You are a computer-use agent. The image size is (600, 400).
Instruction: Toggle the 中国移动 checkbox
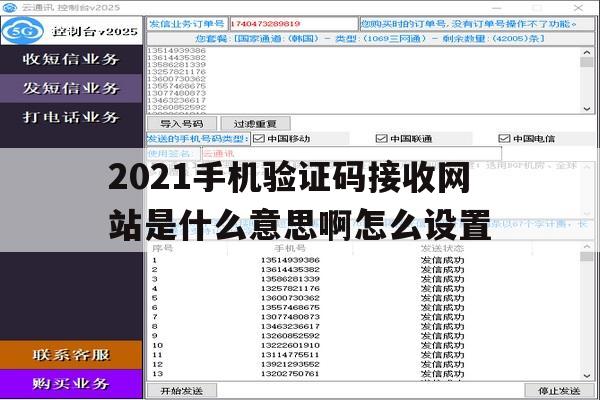pos(259,139)
